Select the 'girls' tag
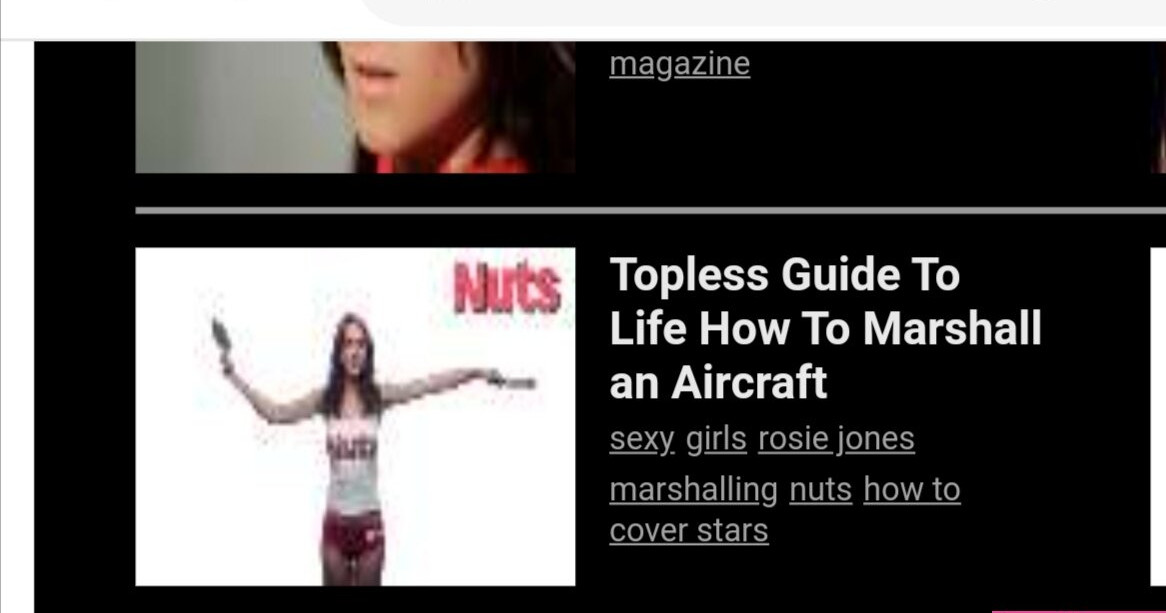 click(716, 439)
